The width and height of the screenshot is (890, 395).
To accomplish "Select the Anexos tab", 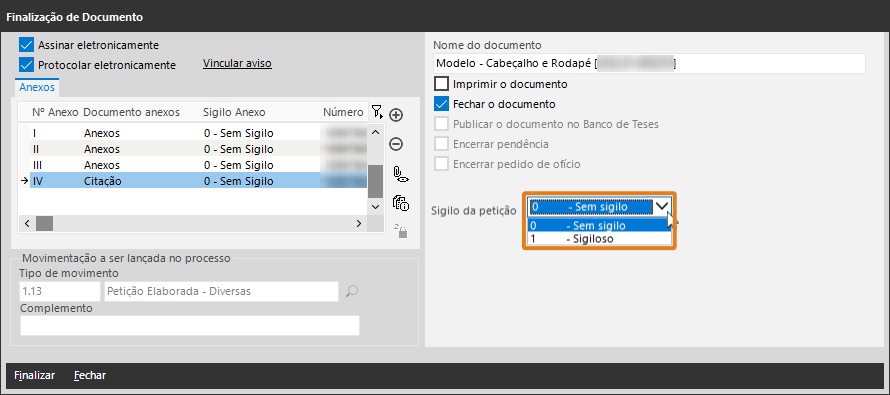I will tap(37, 87).
